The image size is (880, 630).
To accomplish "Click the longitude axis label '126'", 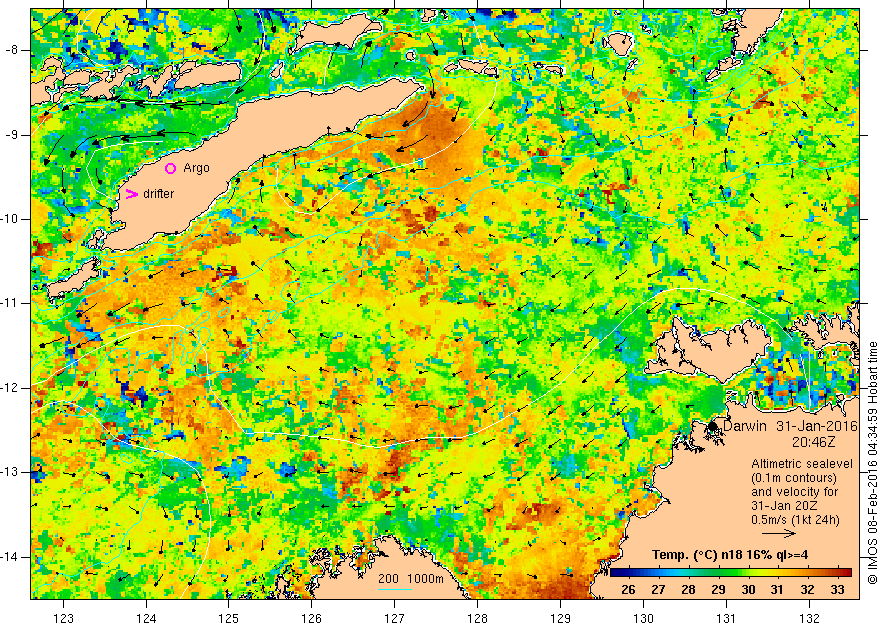I will (311, 618).
